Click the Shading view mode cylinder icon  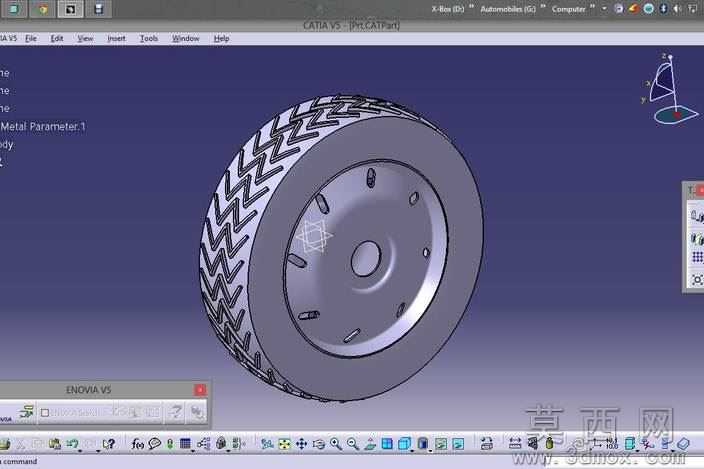click(x=423, y=443)
